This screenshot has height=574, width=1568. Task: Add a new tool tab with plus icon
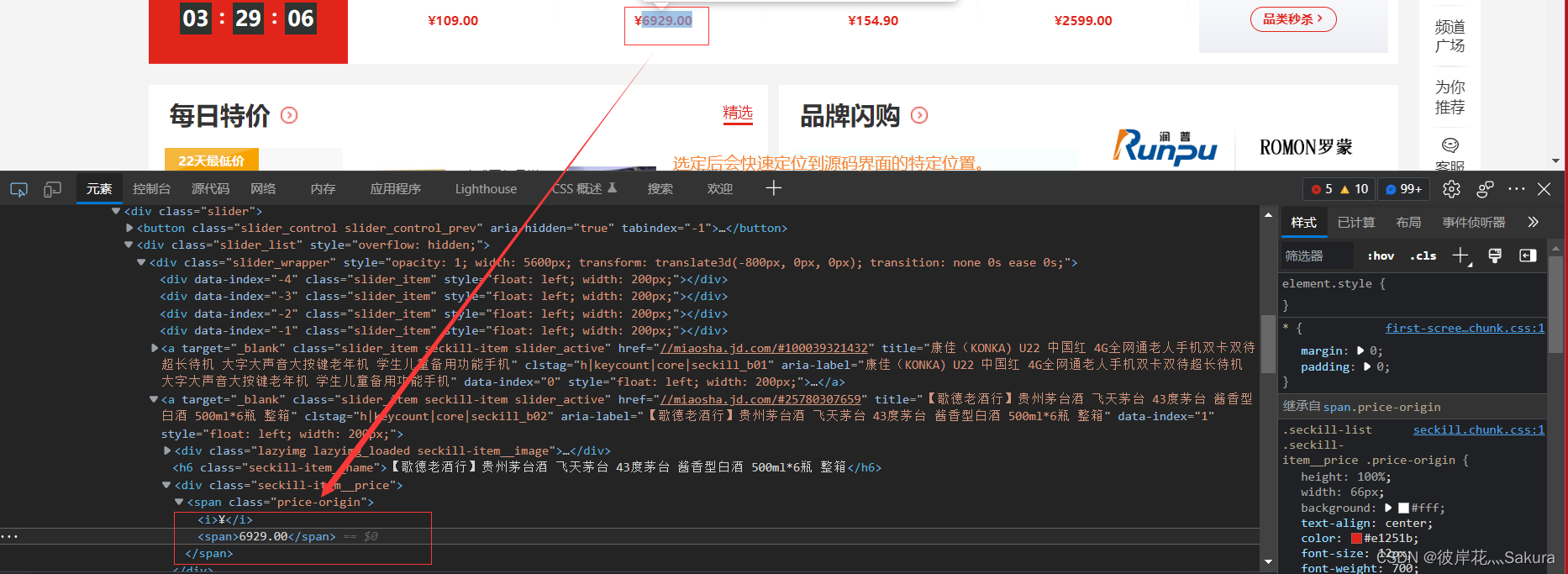[x=774, y=188]
